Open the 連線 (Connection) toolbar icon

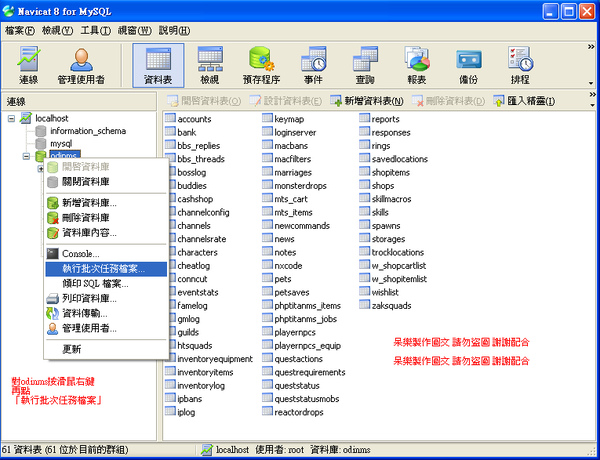28,65
